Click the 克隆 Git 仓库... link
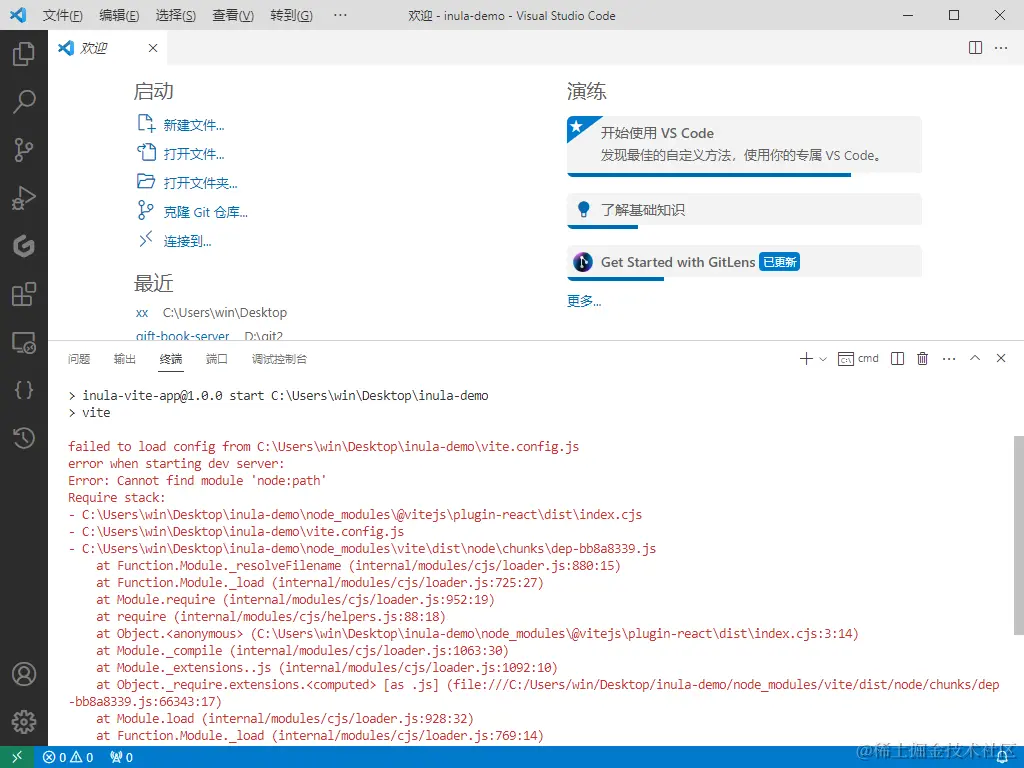This screenshot has width=1024, height=768. coord(205,212)
